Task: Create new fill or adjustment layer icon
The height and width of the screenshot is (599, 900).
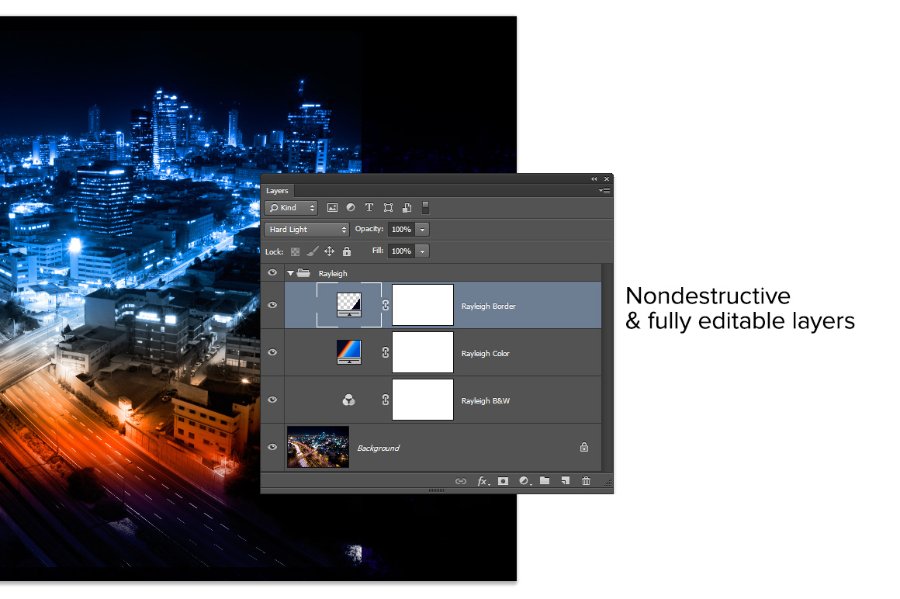Action: point(524,481)
